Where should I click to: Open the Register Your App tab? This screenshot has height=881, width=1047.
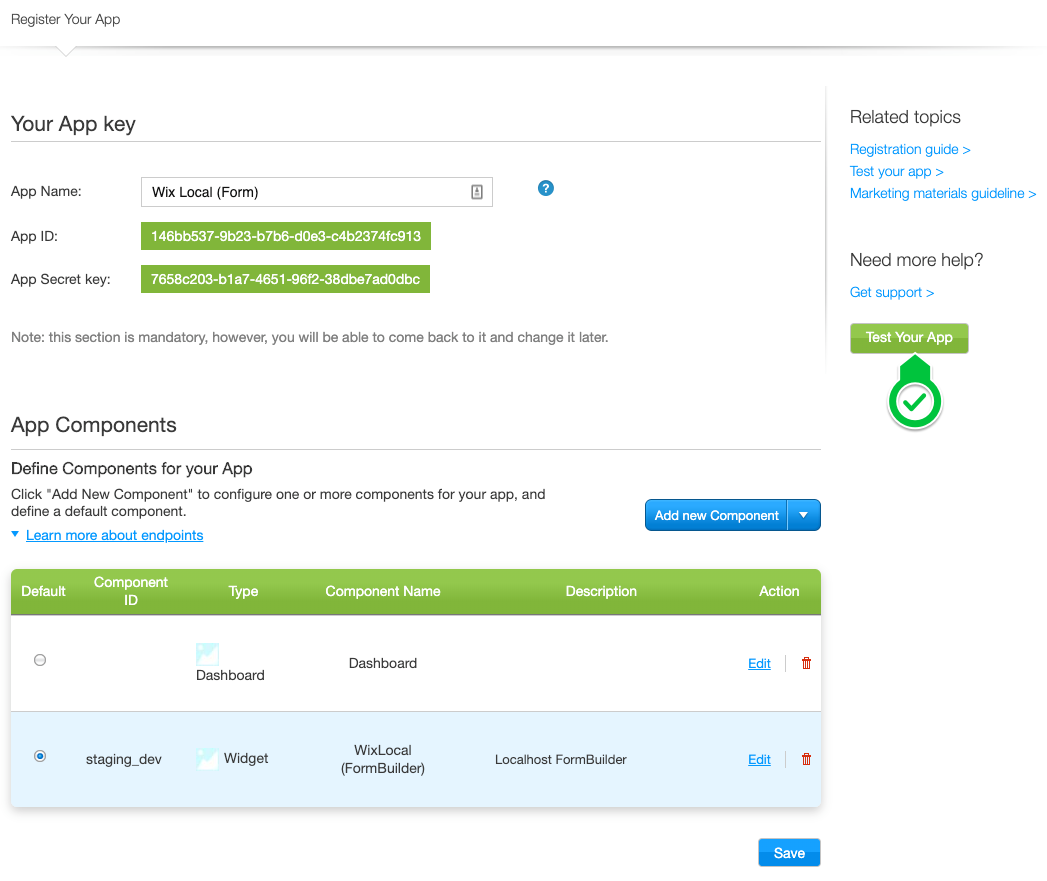[66, 19]
